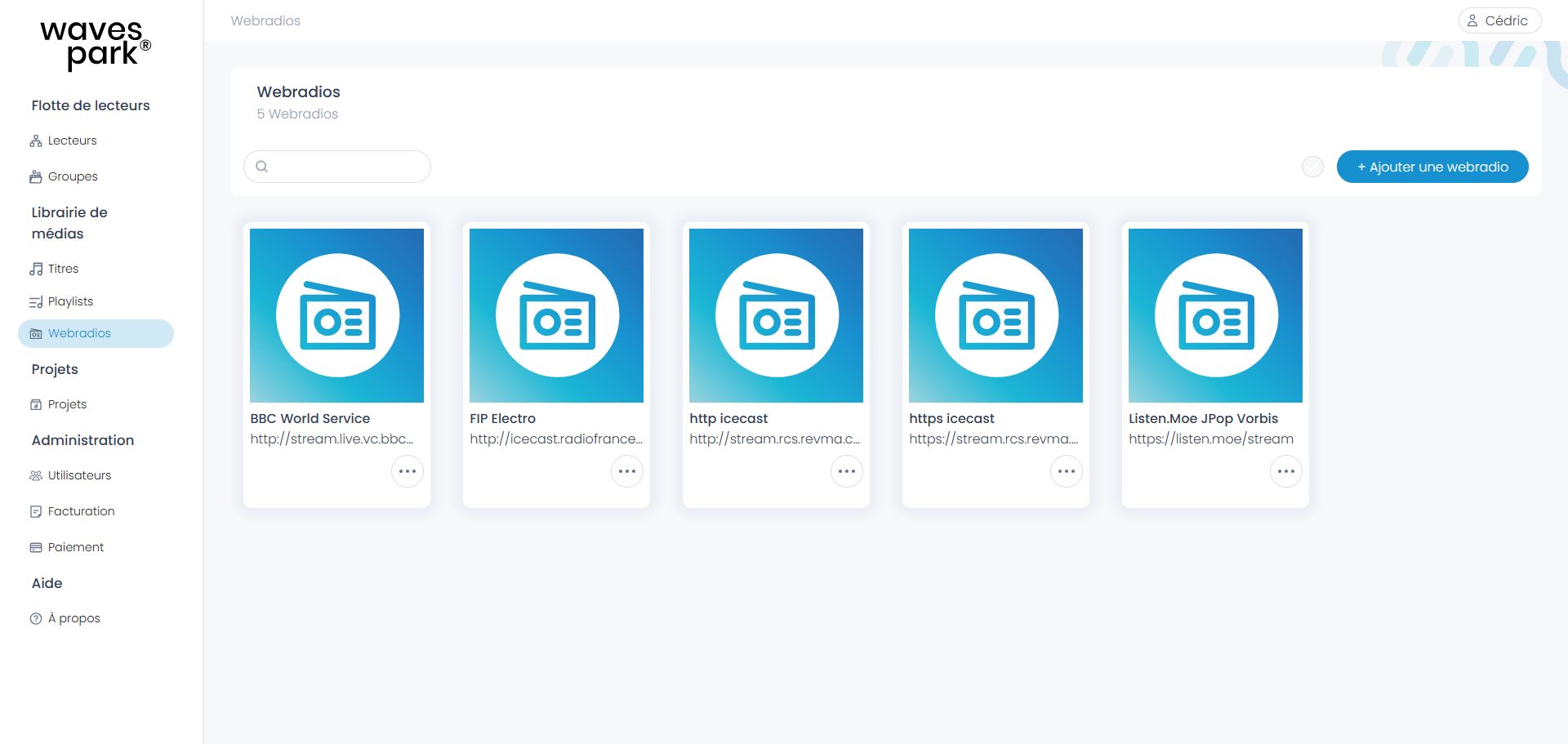Click the Flotte de lecteurs heading

[x=91, y=105]
